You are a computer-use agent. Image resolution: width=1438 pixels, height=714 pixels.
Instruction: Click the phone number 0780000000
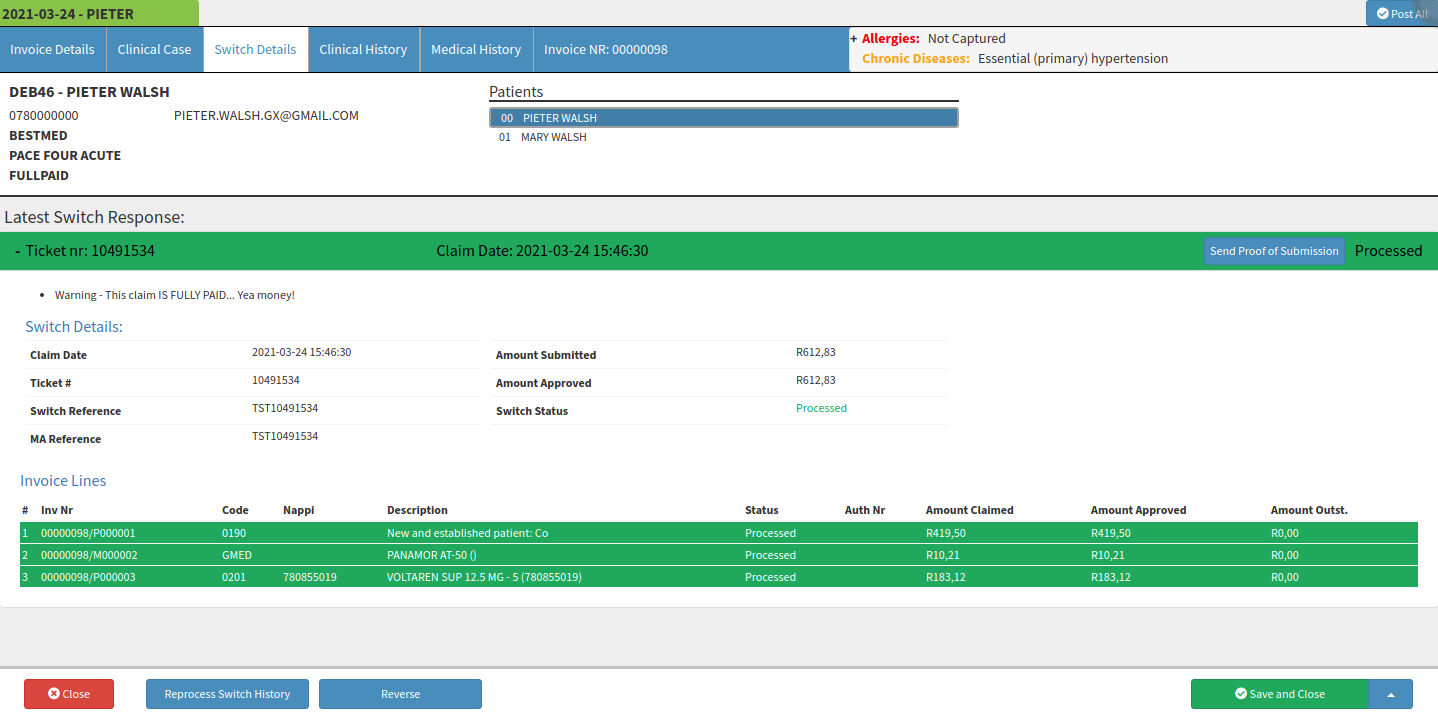click(44, 116)
